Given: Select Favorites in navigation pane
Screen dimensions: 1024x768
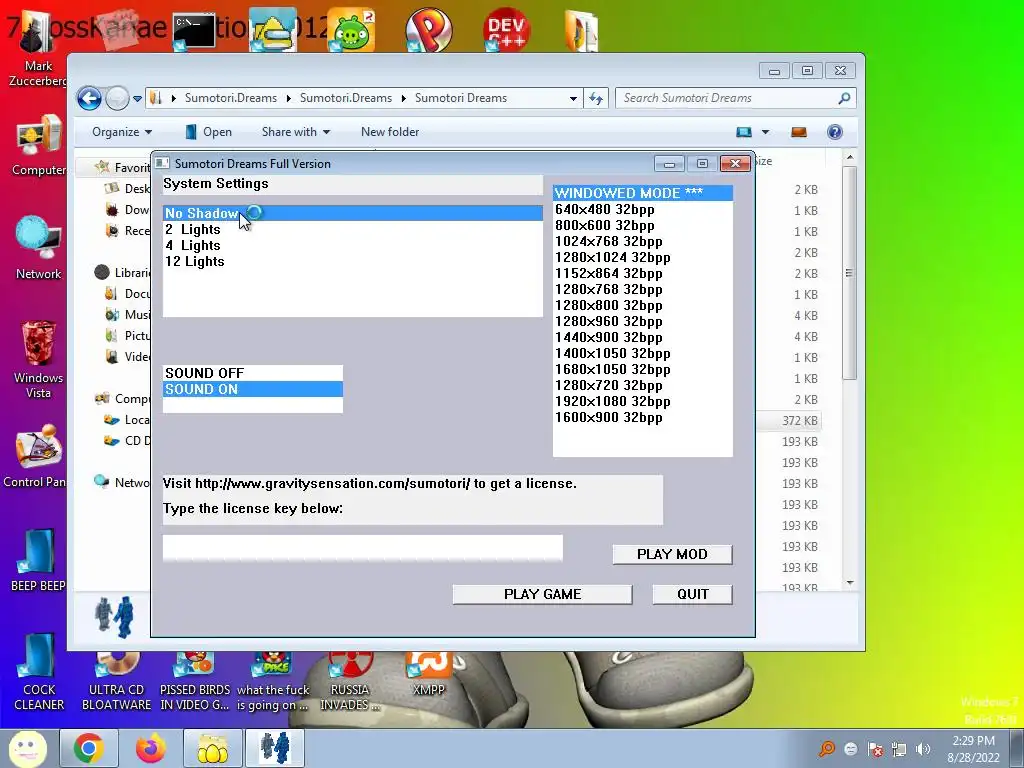Looking at the screenshot, I should 123,168.
